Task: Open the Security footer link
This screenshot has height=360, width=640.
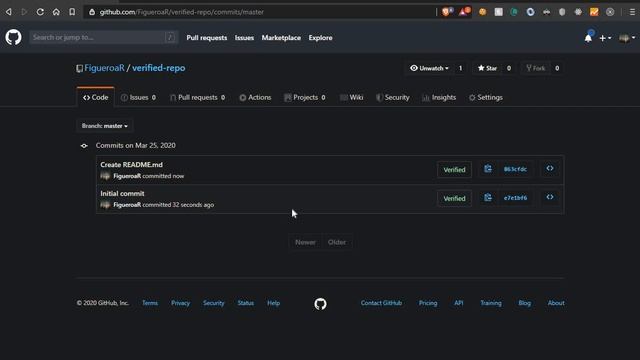Action: click(x=213, y=303)
